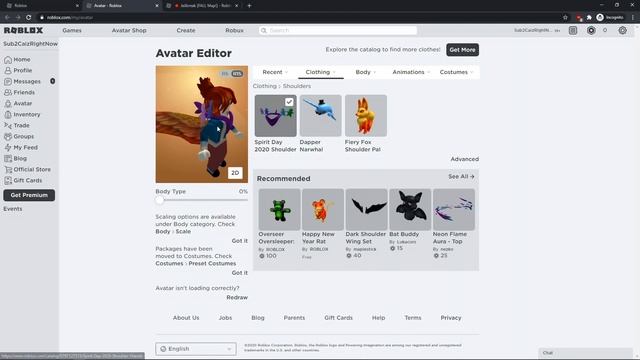640x360 pixels.
Task: Bookmark this page with the star icon
Action: [x=565, y=18]
